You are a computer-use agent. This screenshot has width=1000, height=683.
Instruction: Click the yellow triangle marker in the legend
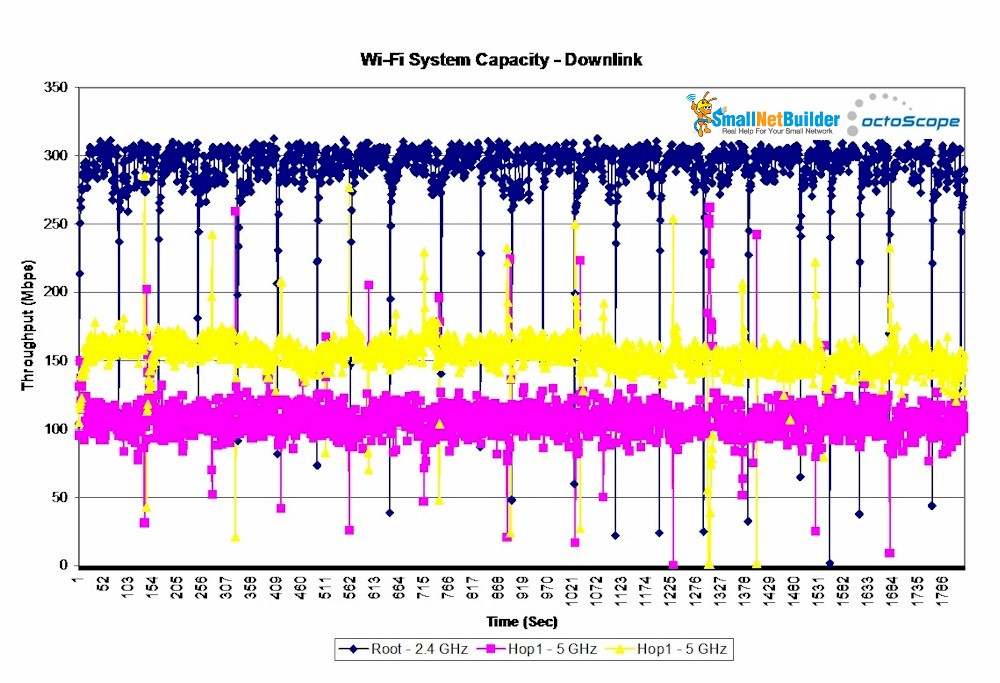coord(621,649)
